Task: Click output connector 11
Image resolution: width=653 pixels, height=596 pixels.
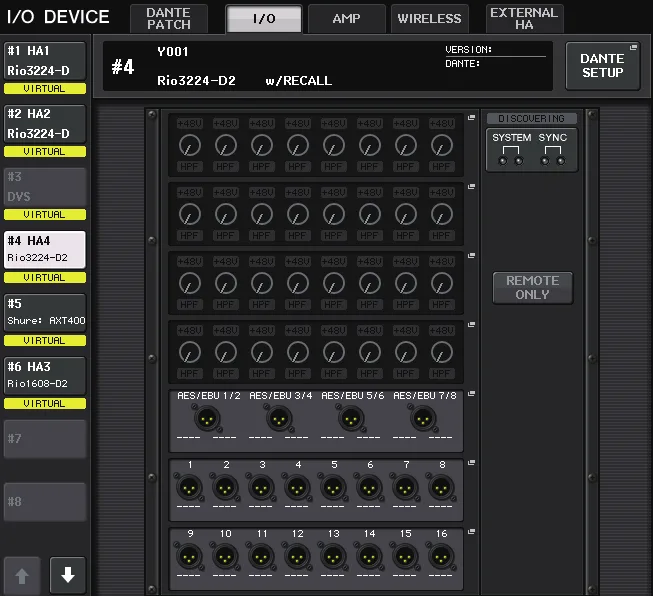Action: 261,556
